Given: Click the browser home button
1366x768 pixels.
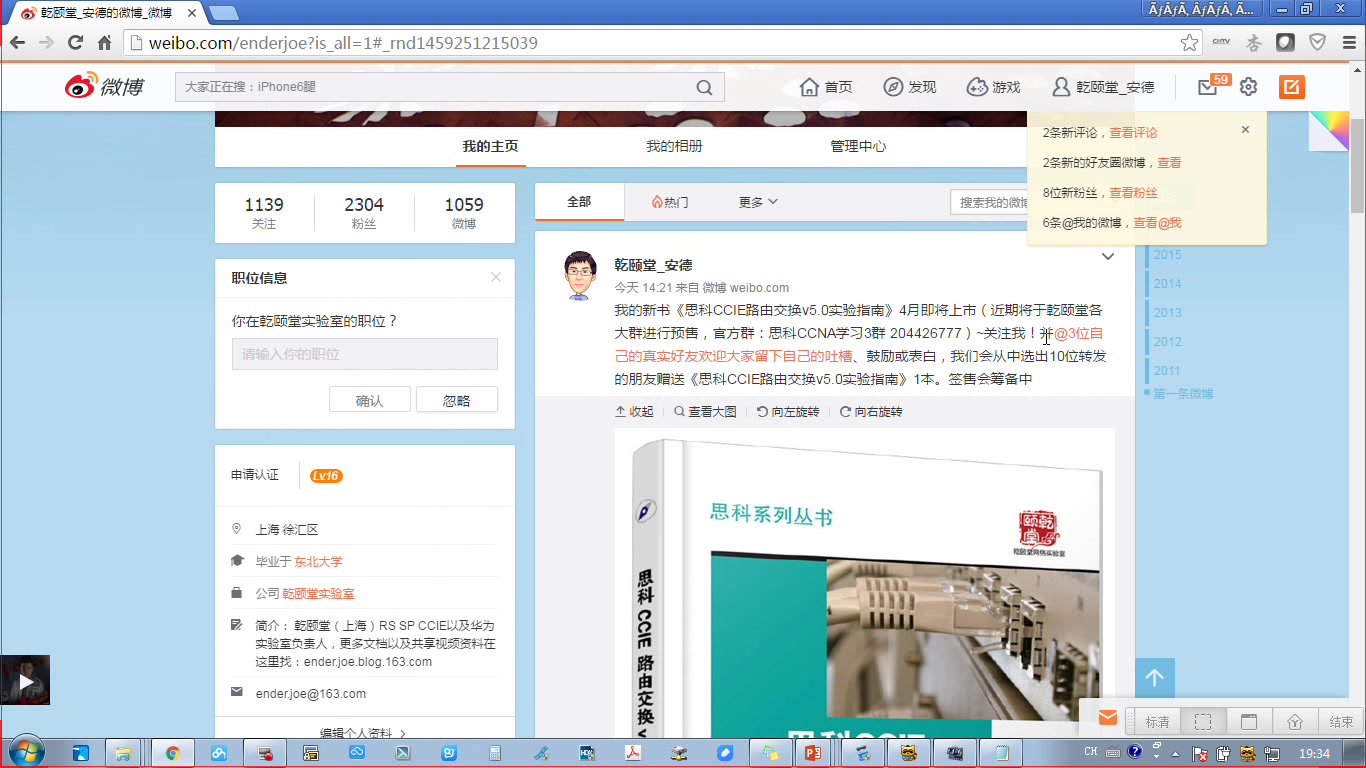Looking at the screenshot, I should pos(104,43).
